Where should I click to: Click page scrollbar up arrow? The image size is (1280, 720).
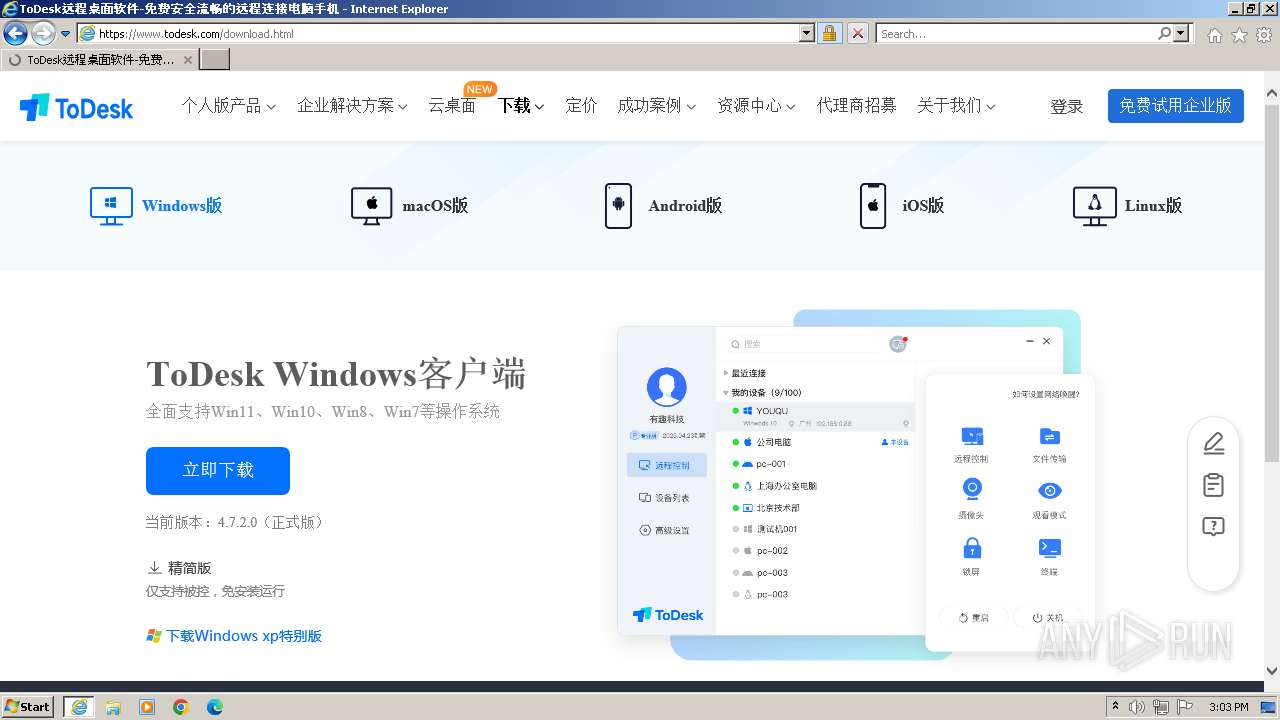point(1271,94)
